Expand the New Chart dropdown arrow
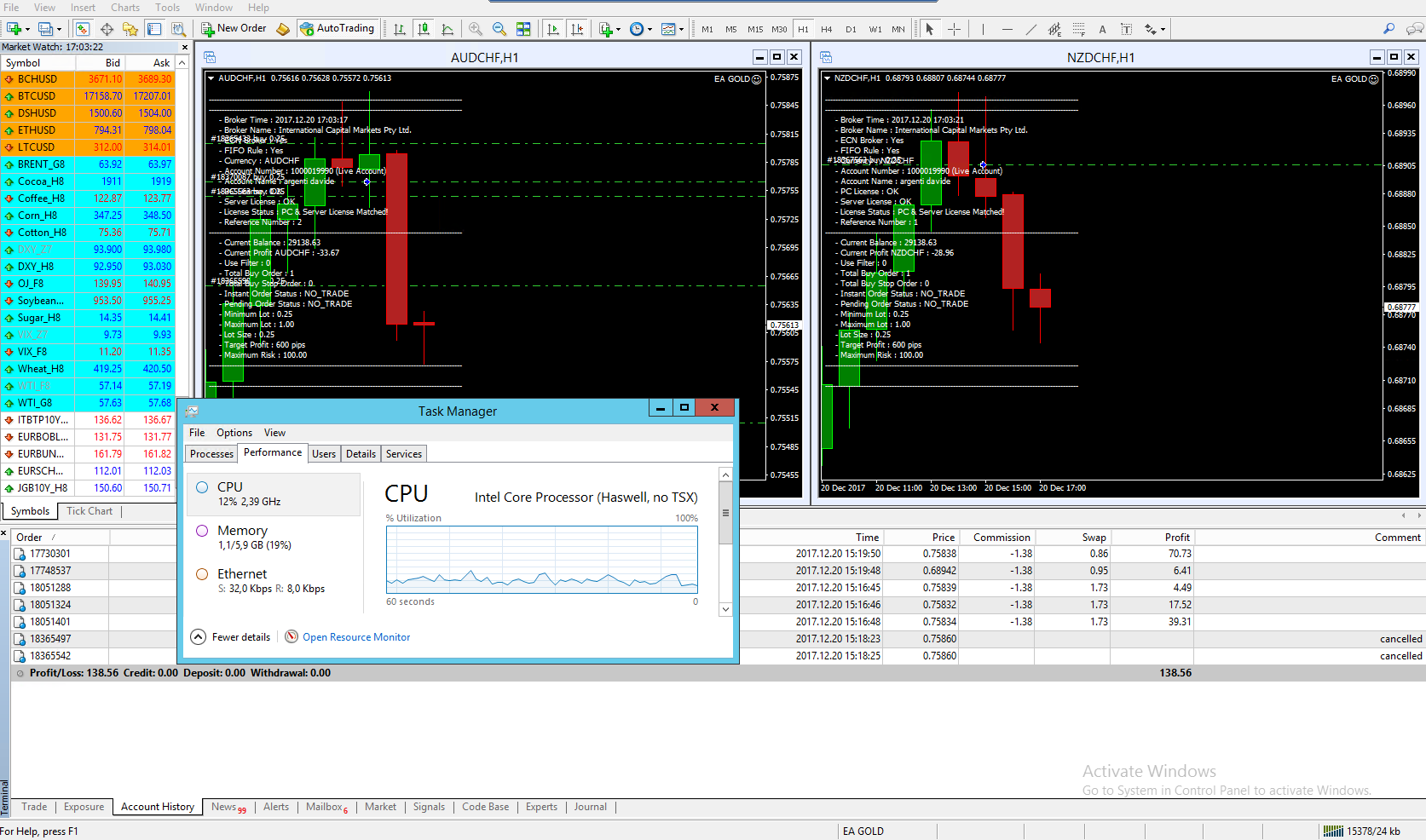Screen dimensions: 1426x840 pyautogui.click(x=27, y=30)
